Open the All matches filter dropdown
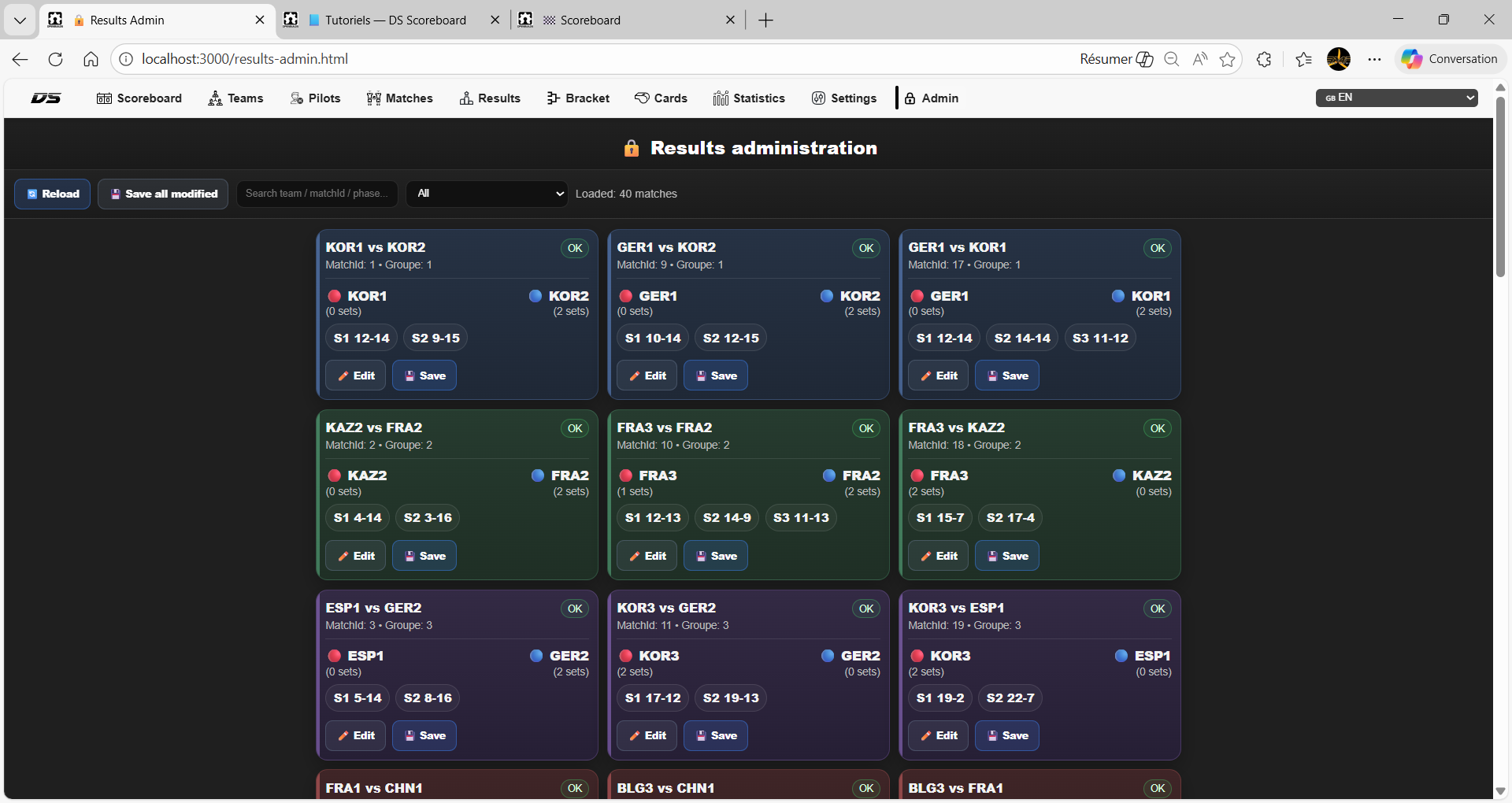 click(x=487, y=194)
